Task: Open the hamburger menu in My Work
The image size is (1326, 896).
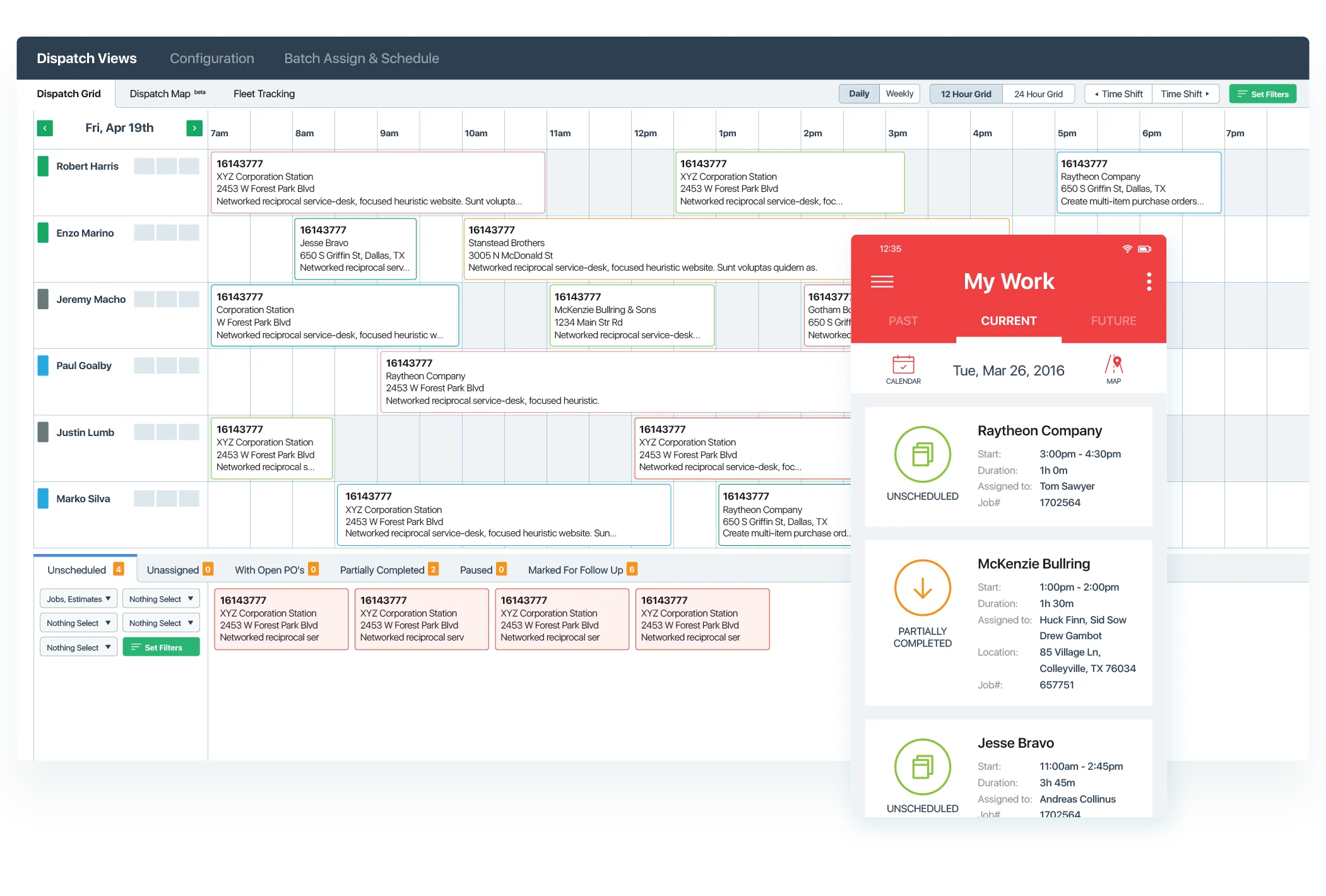Action: tap(882, 281)
